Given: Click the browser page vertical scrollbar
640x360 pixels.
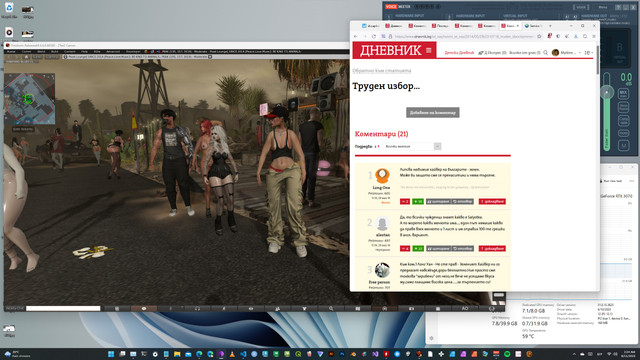Looking at the screenshot, I should click(x=598, y=61).
